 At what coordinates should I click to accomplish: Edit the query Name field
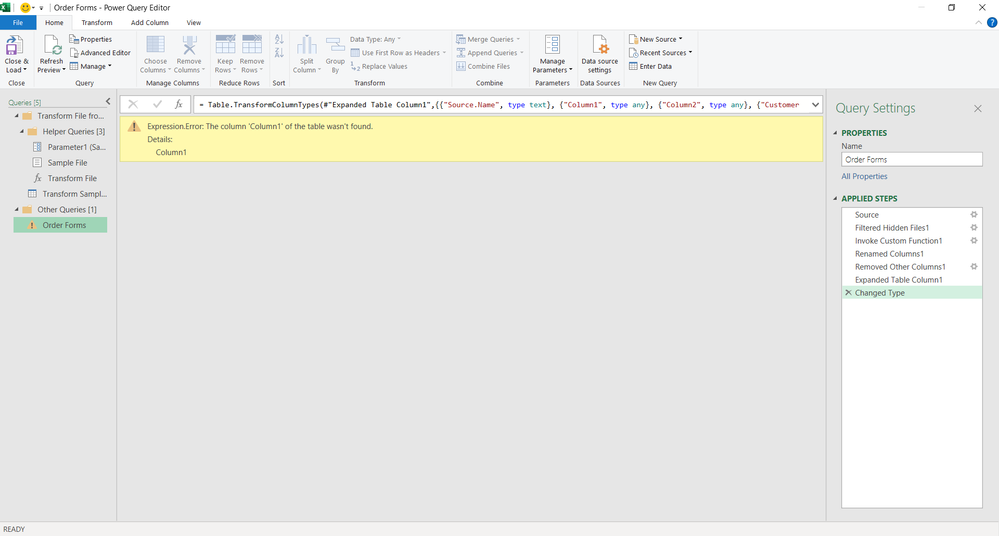click(912, 160)
